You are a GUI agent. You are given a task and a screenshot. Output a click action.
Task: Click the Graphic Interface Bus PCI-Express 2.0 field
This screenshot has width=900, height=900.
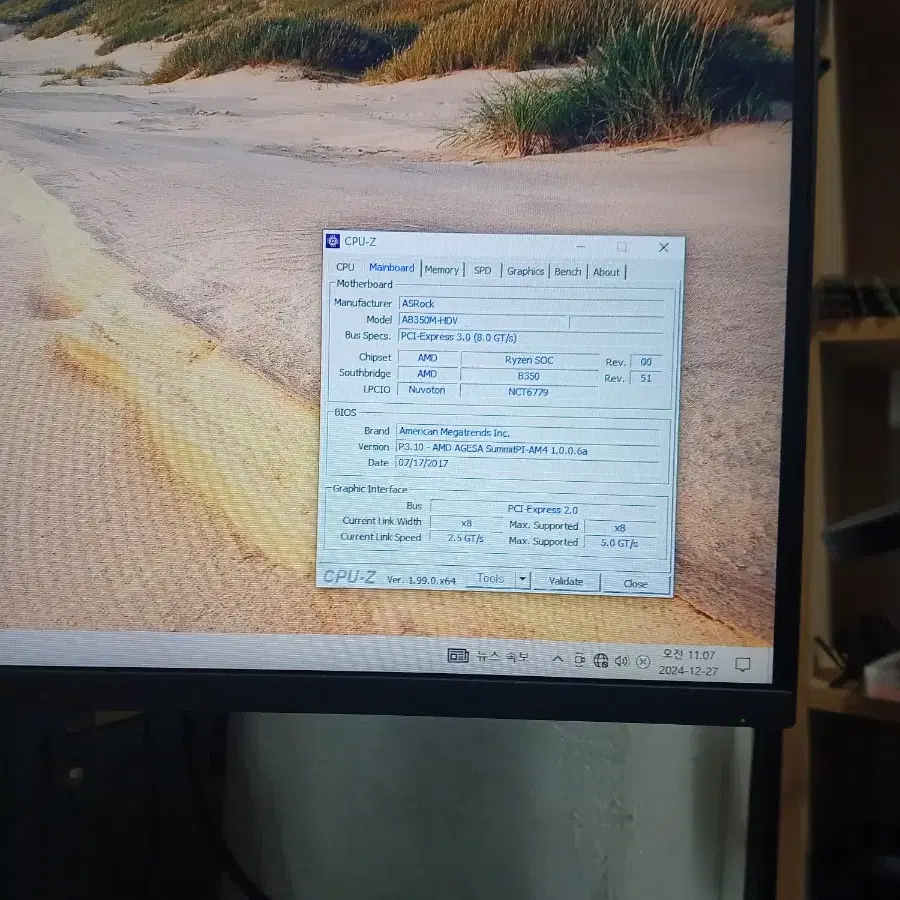[543, 509]
